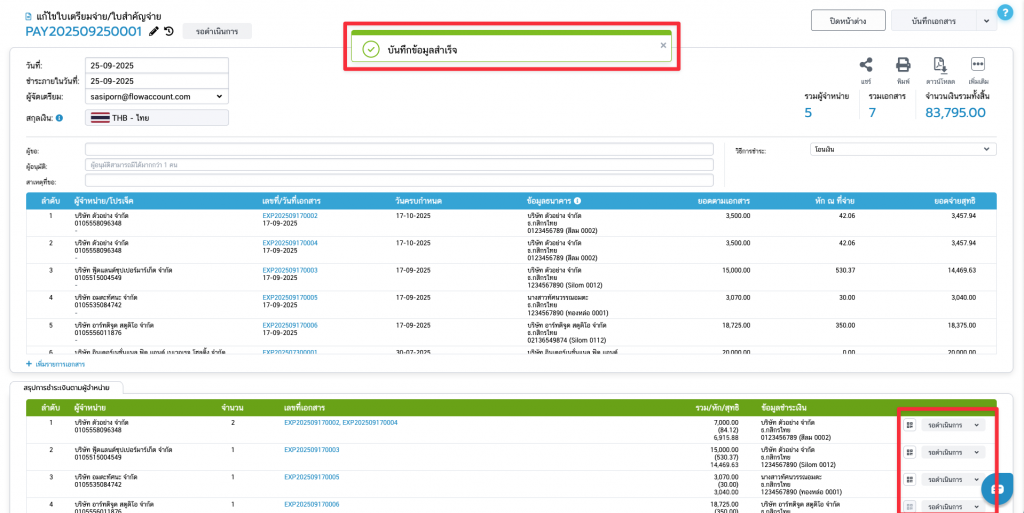
Task: Click the info icon next to สกุลเงิน
Action: pyautogui.click(x=60, y=118)
